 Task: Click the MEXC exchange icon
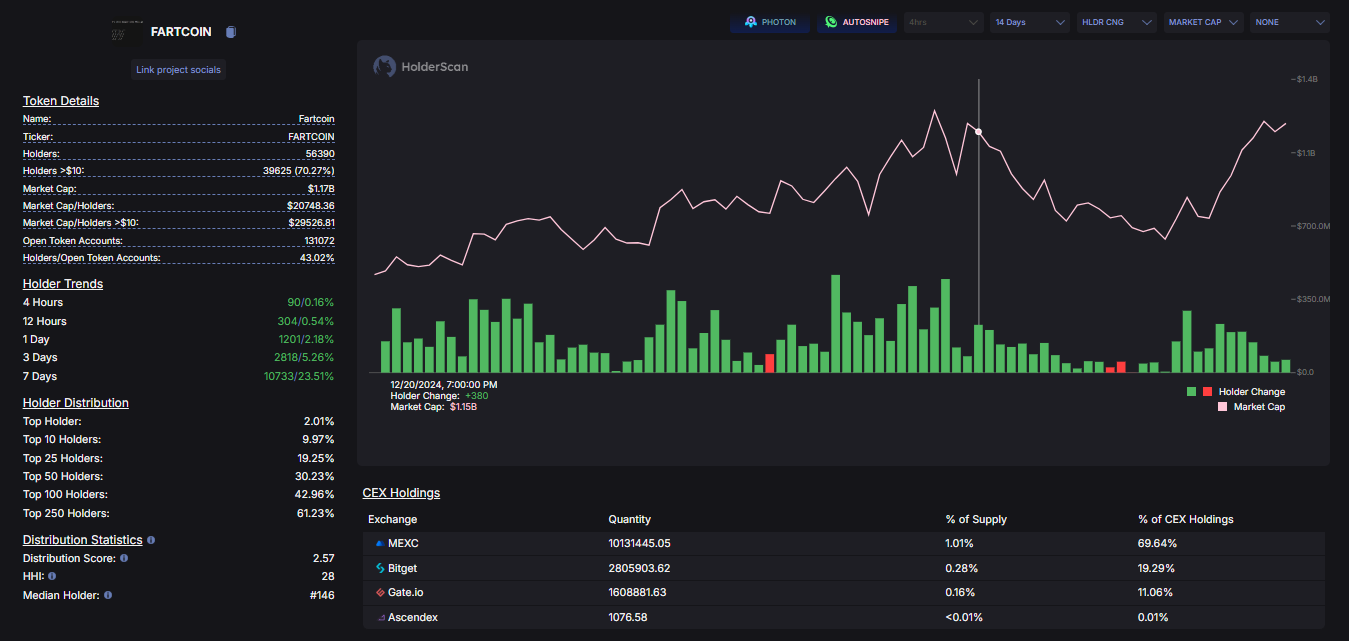coord(379,544)
